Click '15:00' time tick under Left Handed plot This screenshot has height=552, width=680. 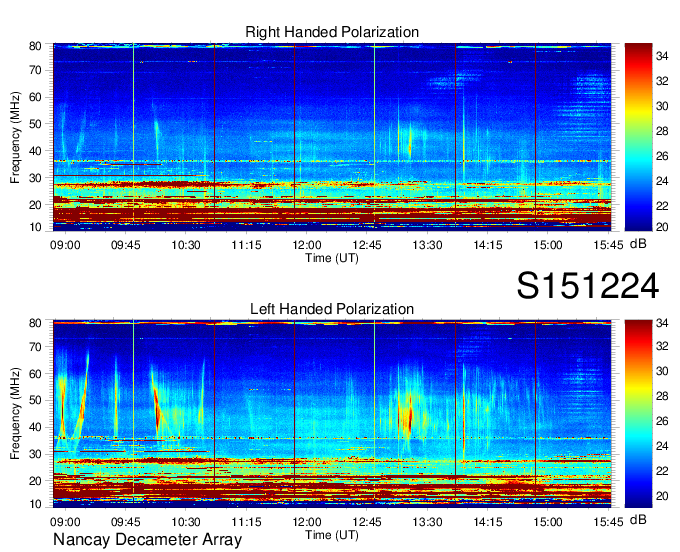pos(548,522)
